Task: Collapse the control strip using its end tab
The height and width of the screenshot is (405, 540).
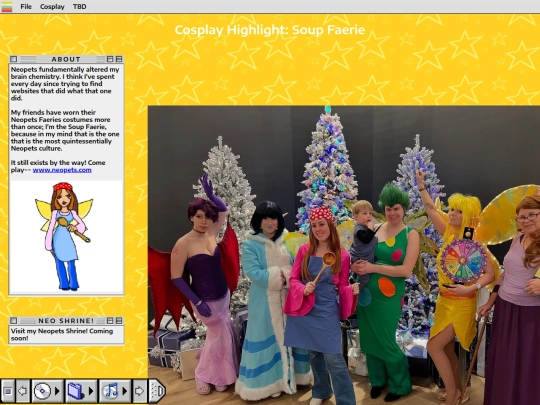Action: tap(157, 391)
